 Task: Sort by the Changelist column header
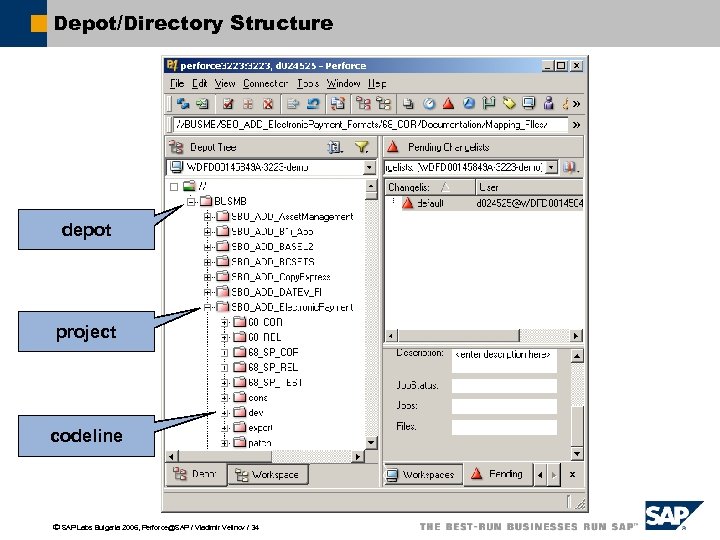coord(429,187)
